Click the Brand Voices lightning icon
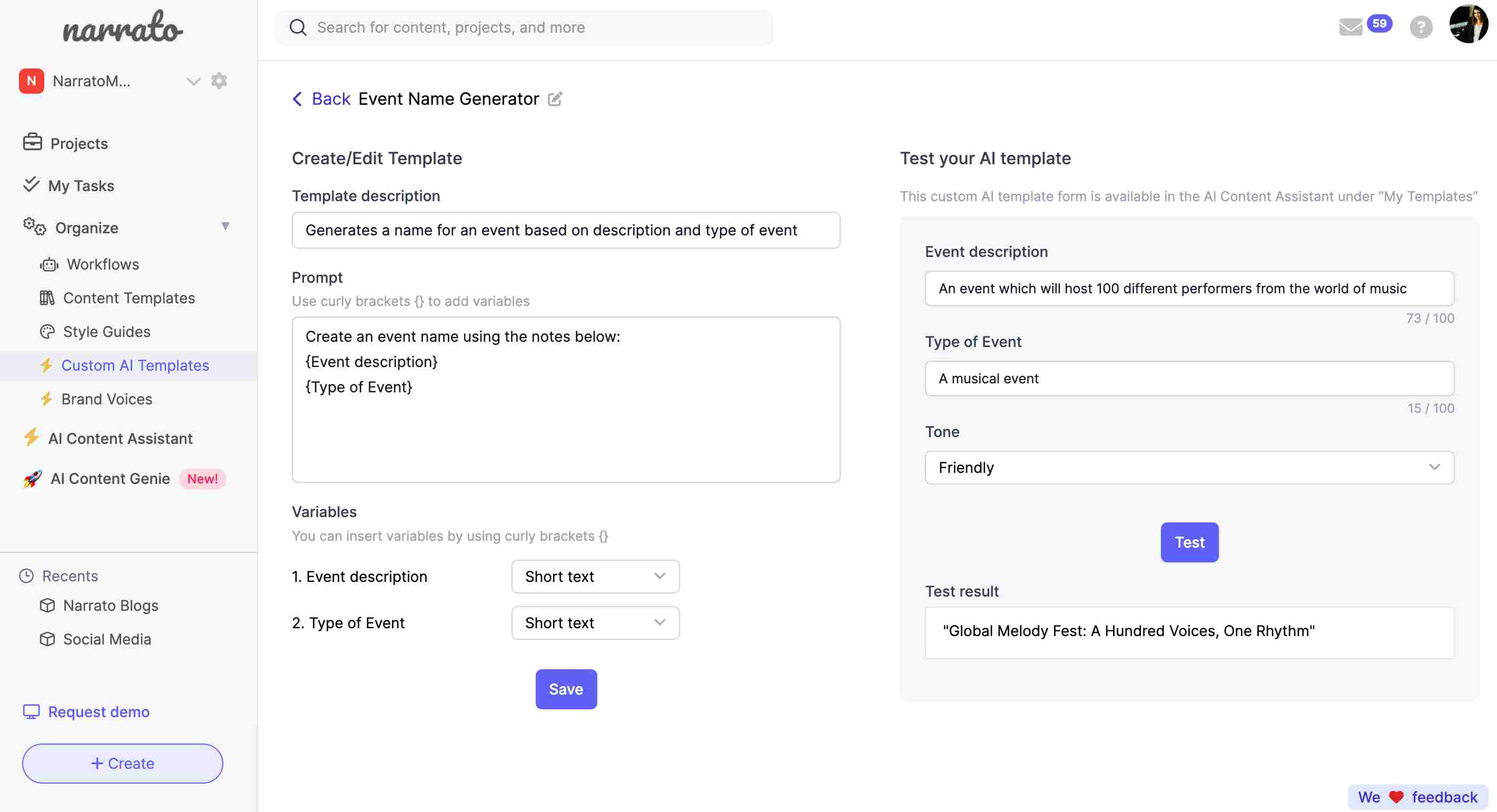The width and height of the screenshot is (1497, 812). [x=44, y=398]
